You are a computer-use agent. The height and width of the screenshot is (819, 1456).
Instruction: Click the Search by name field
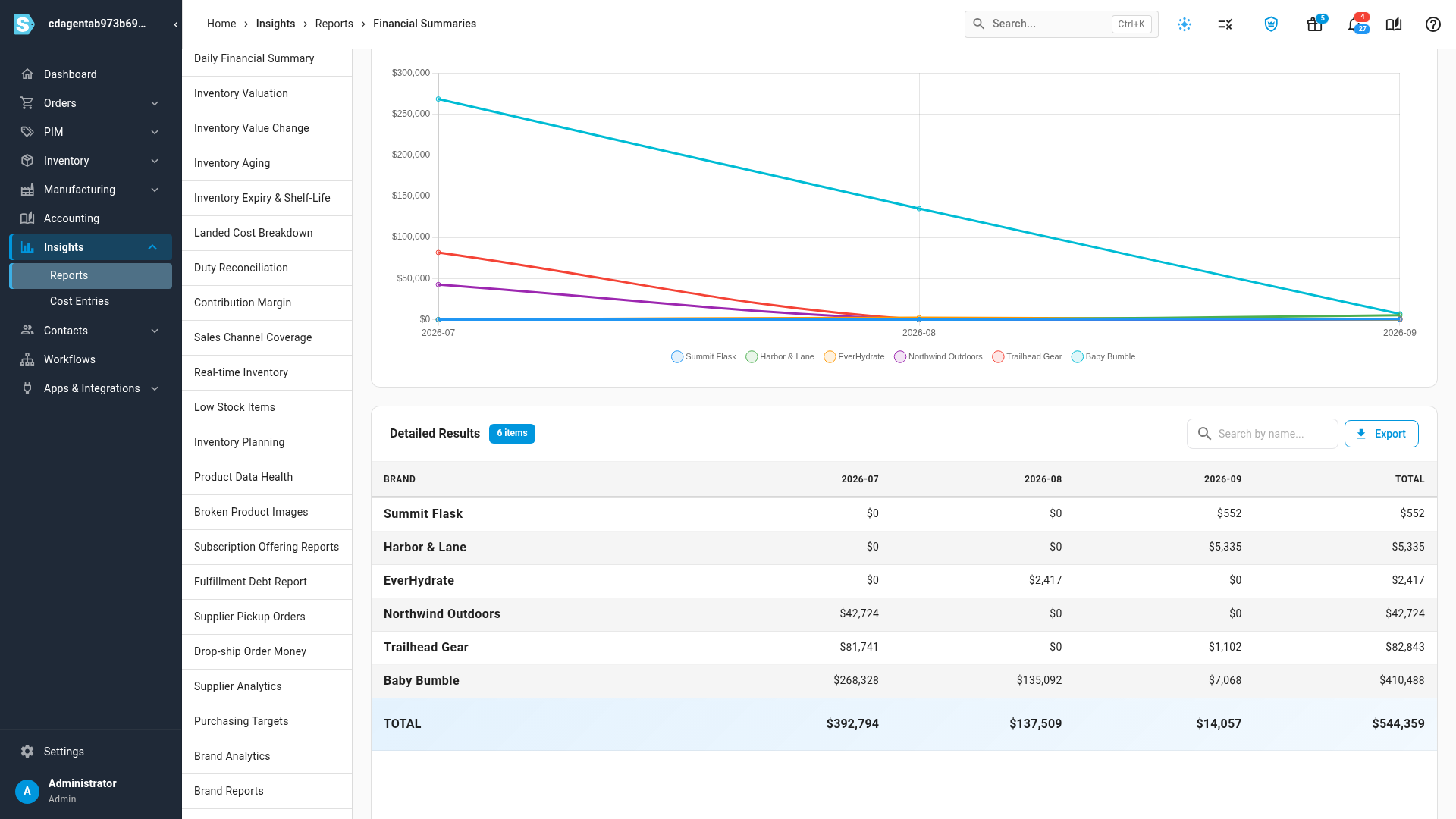[x=1262, y=434]
